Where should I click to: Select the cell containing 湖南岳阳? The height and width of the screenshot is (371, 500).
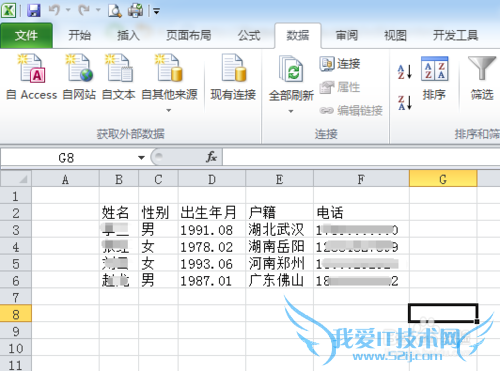click(279, 247)
